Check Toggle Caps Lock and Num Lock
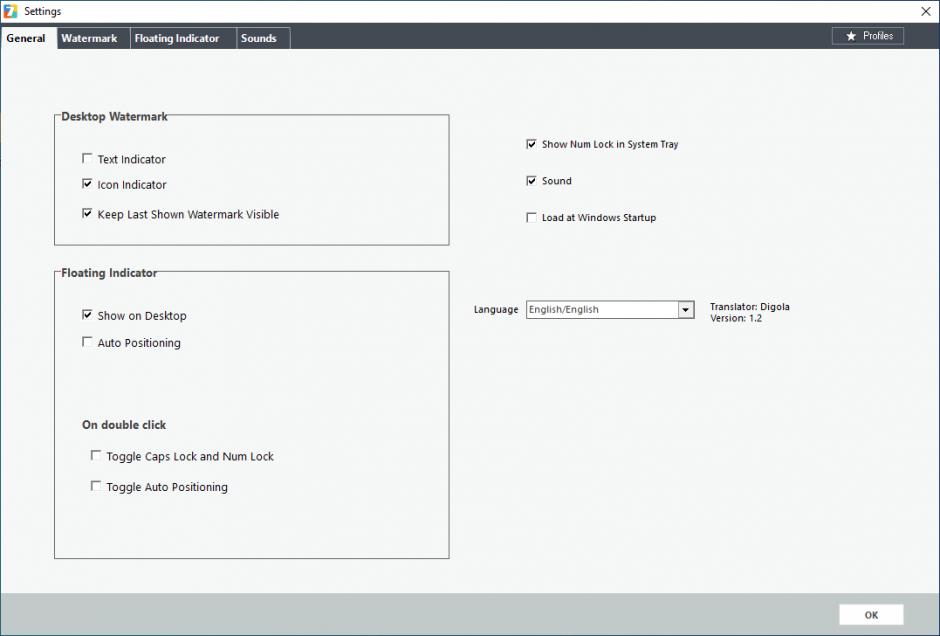Viewport: 940px width, 636px height. (96, 456)
